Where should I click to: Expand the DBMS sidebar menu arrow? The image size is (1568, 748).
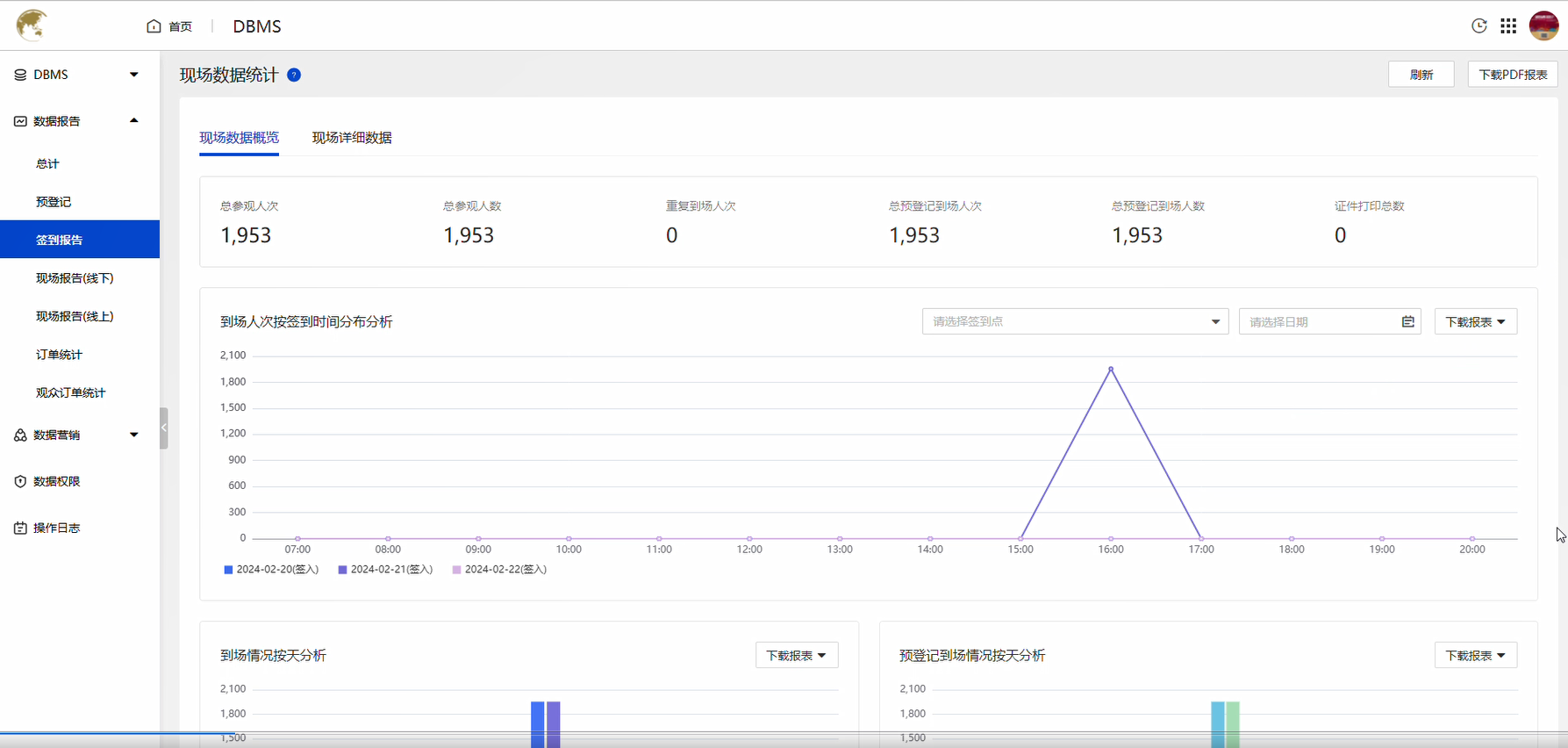coord(134,75)
